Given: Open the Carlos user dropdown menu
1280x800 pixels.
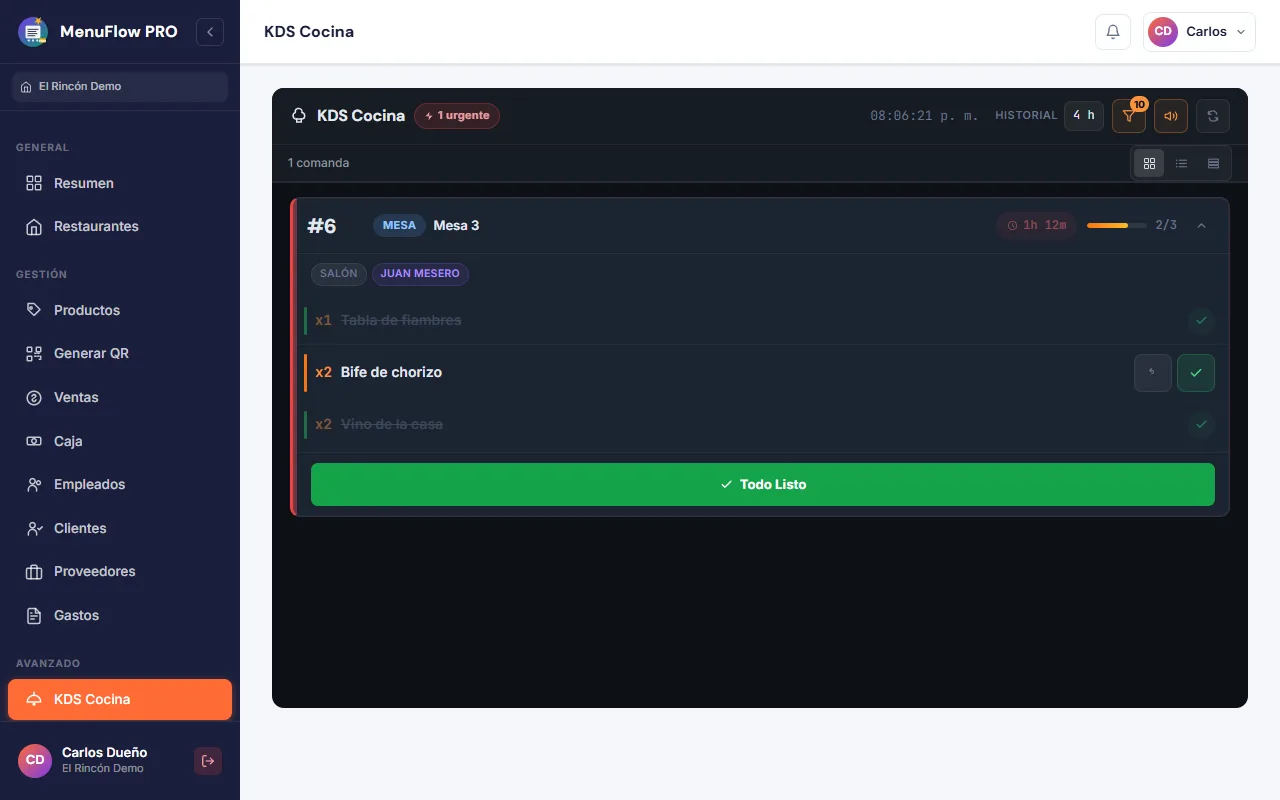Looking at the screenshot, I should [x=1199, y=32].
